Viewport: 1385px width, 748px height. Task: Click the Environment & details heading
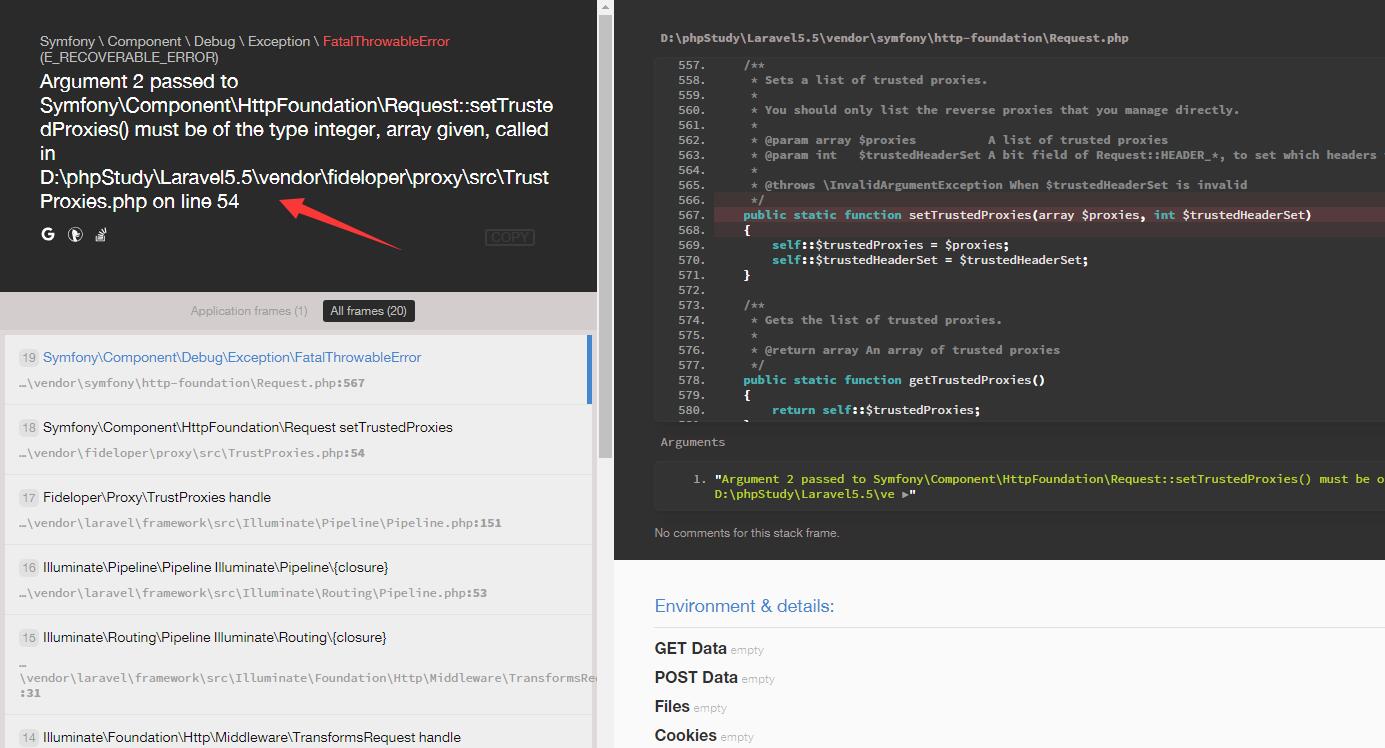click(x=744, y=606)
